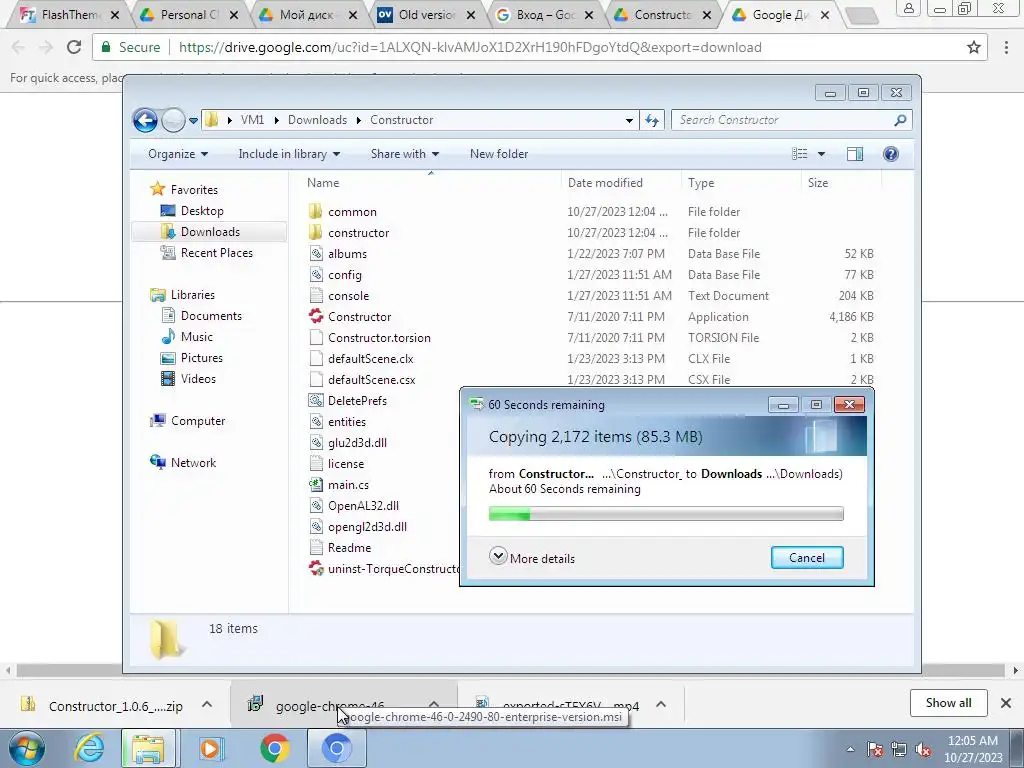Click the New folder button
The height and width of the screenshot is (768, 1024).
(x=499, y=154)
